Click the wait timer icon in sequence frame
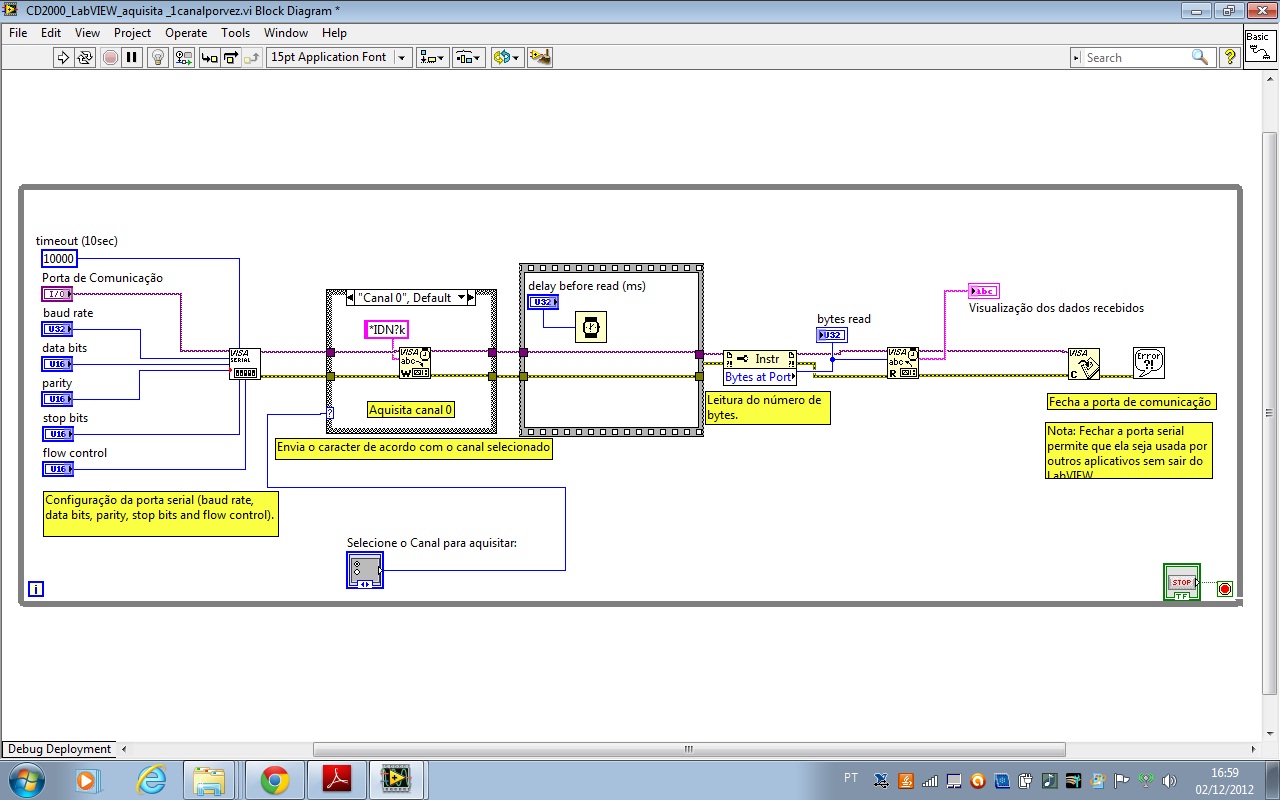Viewport: 1280px width, 800px height. [x=591, y=327]
